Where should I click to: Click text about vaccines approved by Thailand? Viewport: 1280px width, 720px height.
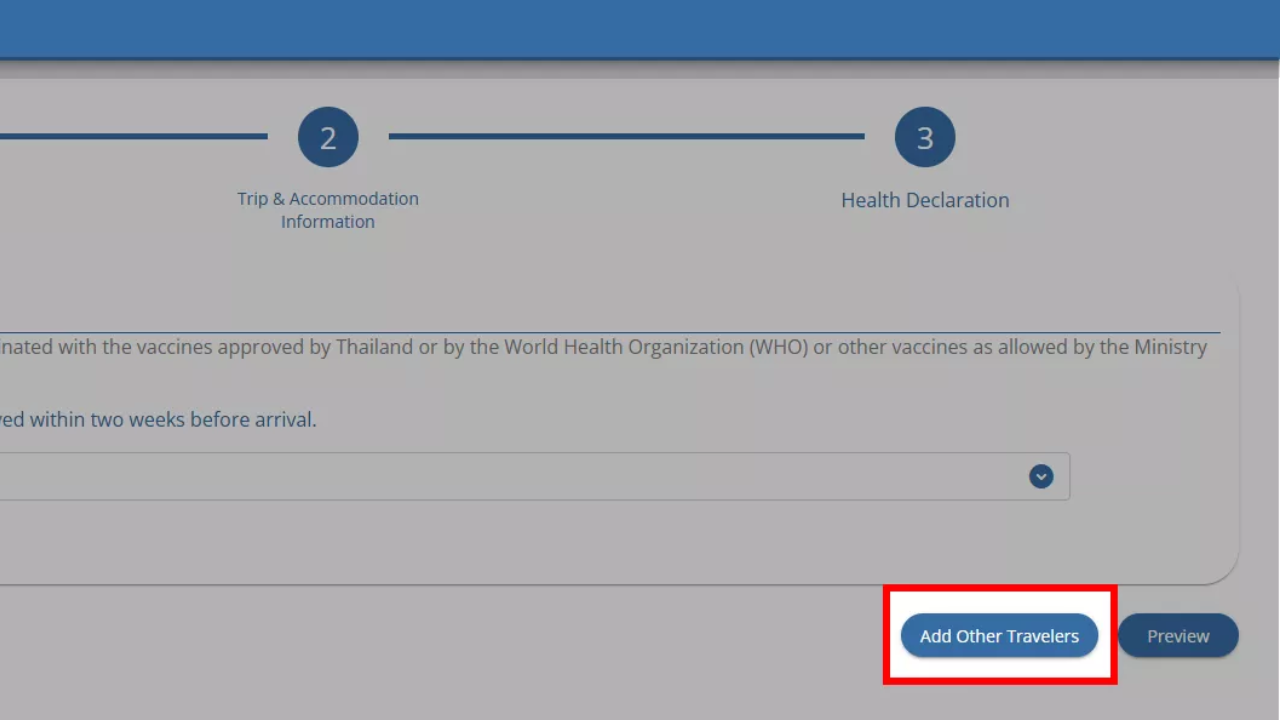pos(603,347)
